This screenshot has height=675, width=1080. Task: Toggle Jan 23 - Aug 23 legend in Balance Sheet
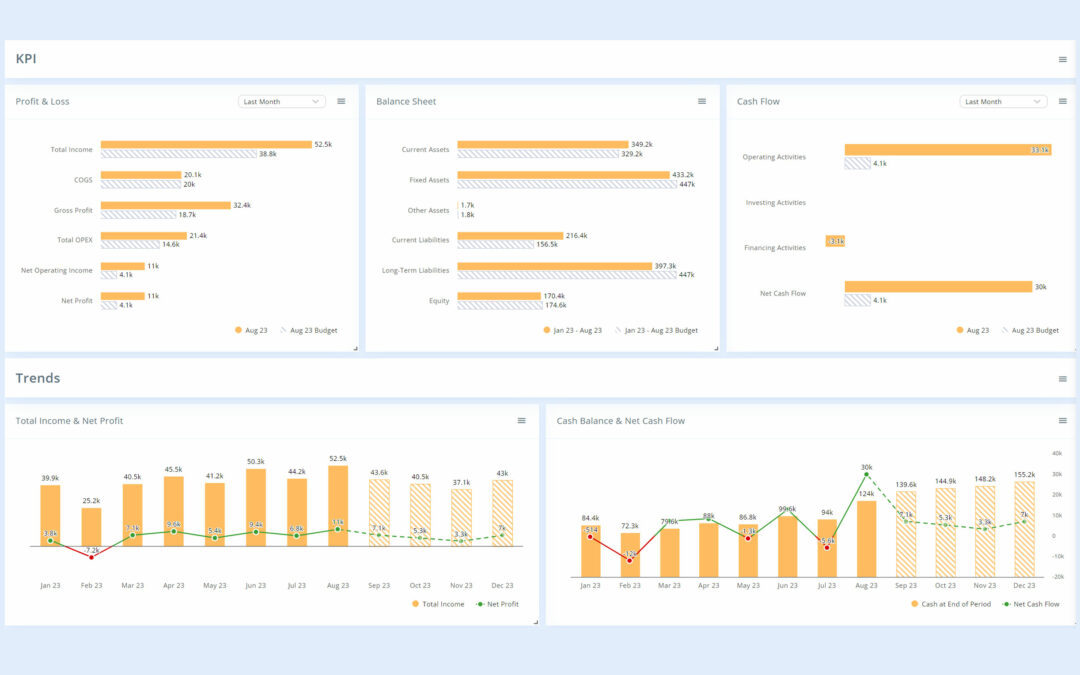click(572, 331)
